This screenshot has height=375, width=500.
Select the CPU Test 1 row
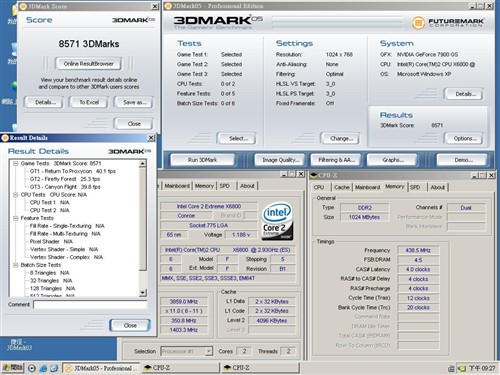(x=49, y=203)
